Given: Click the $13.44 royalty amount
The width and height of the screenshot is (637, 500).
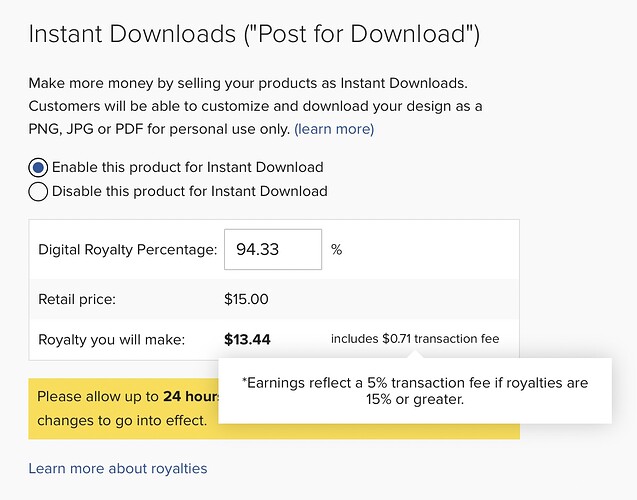Looking at the screenshot, I should tap(247, 340).
